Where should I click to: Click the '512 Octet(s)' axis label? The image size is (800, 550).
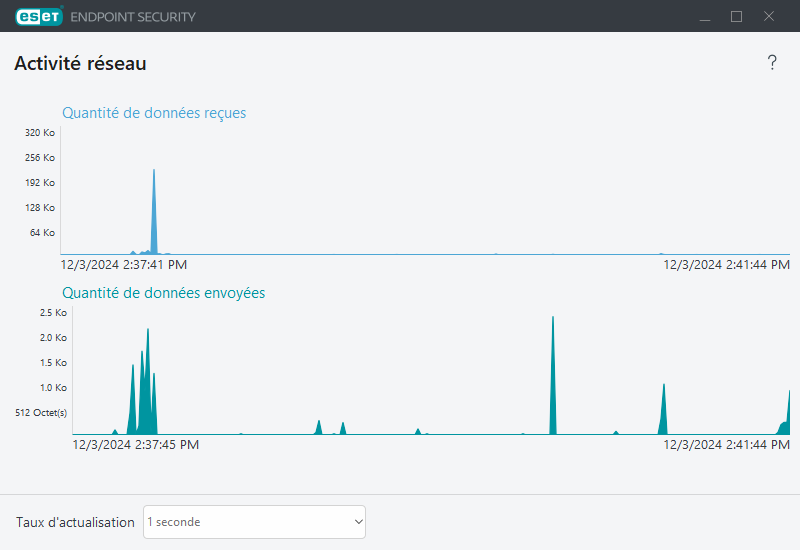[42, 412]
